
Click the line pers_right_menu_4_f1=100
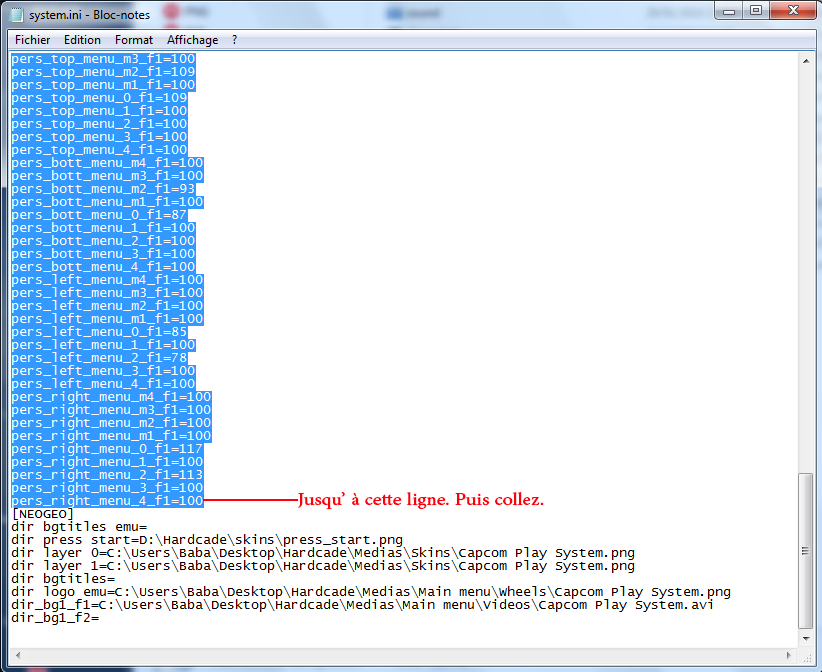point(107,501)
